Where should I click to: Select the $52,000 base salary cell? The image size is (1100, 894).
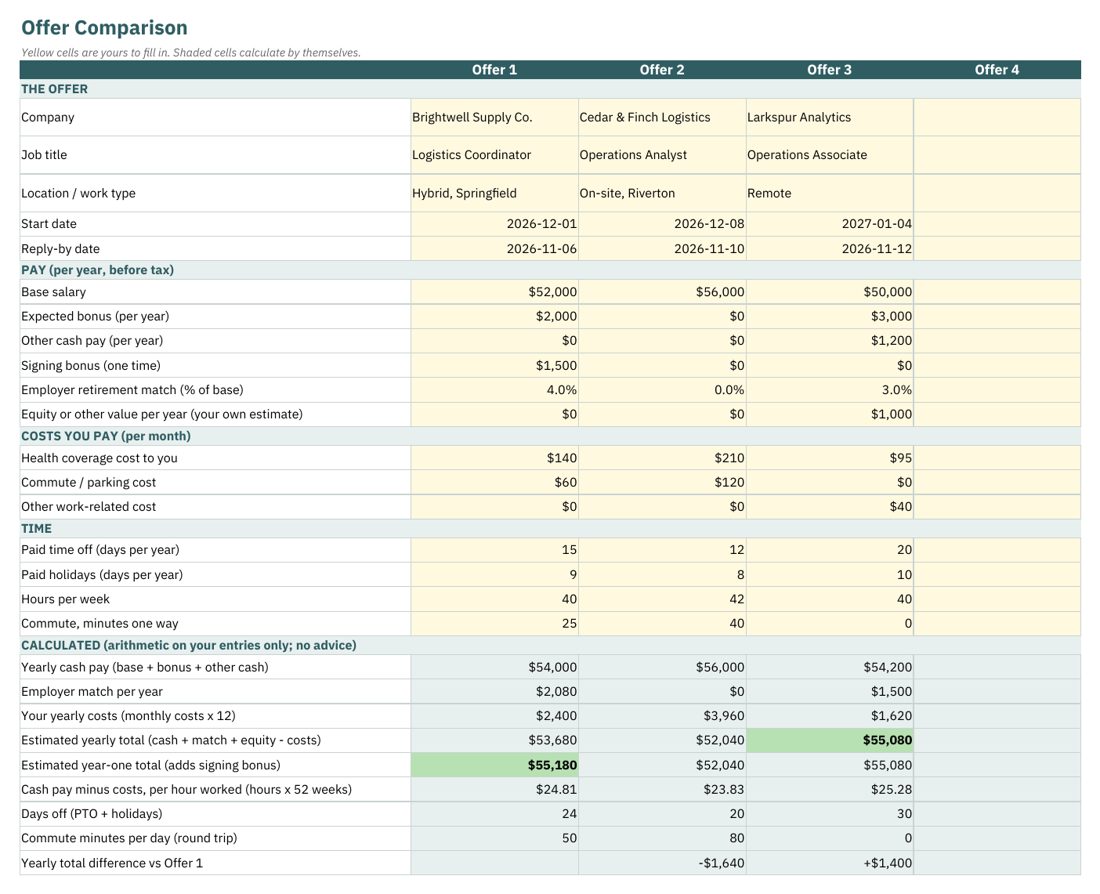point(495,292)
